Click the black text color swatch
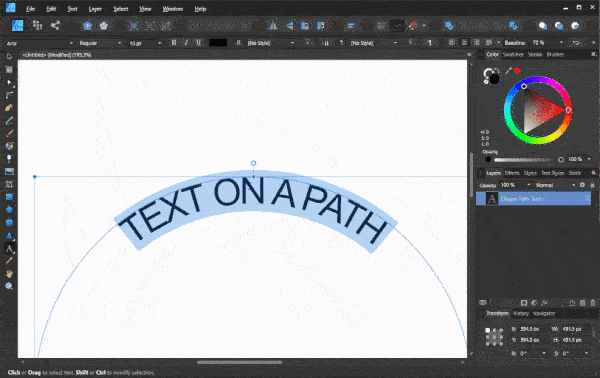 click(x=218, y=43)
